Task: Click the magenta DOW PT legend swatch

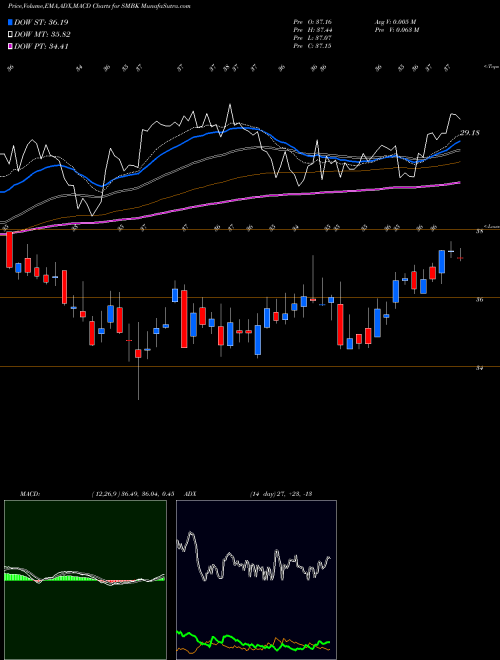Action: (x=11, y=47)
